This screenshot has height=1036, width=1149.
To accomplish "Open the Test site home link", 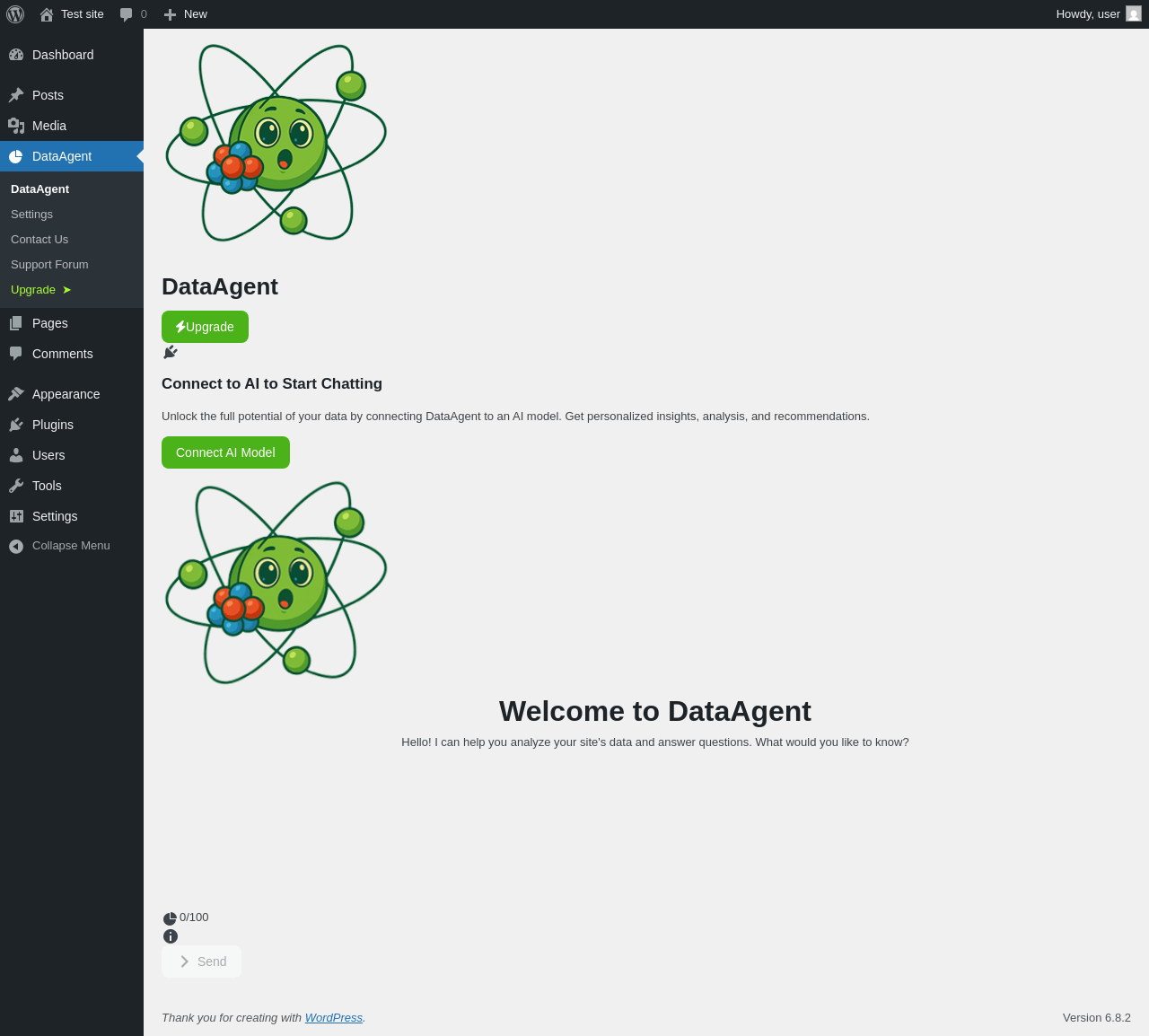I will (x=72, y=14).
